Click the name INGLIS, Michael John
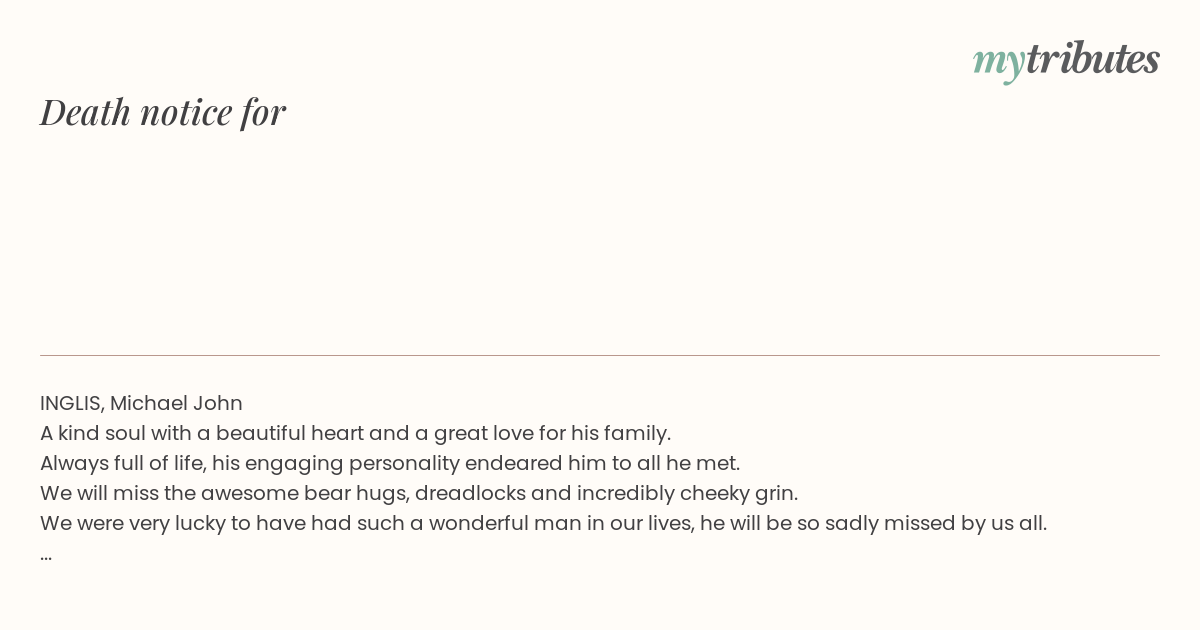 141,403
